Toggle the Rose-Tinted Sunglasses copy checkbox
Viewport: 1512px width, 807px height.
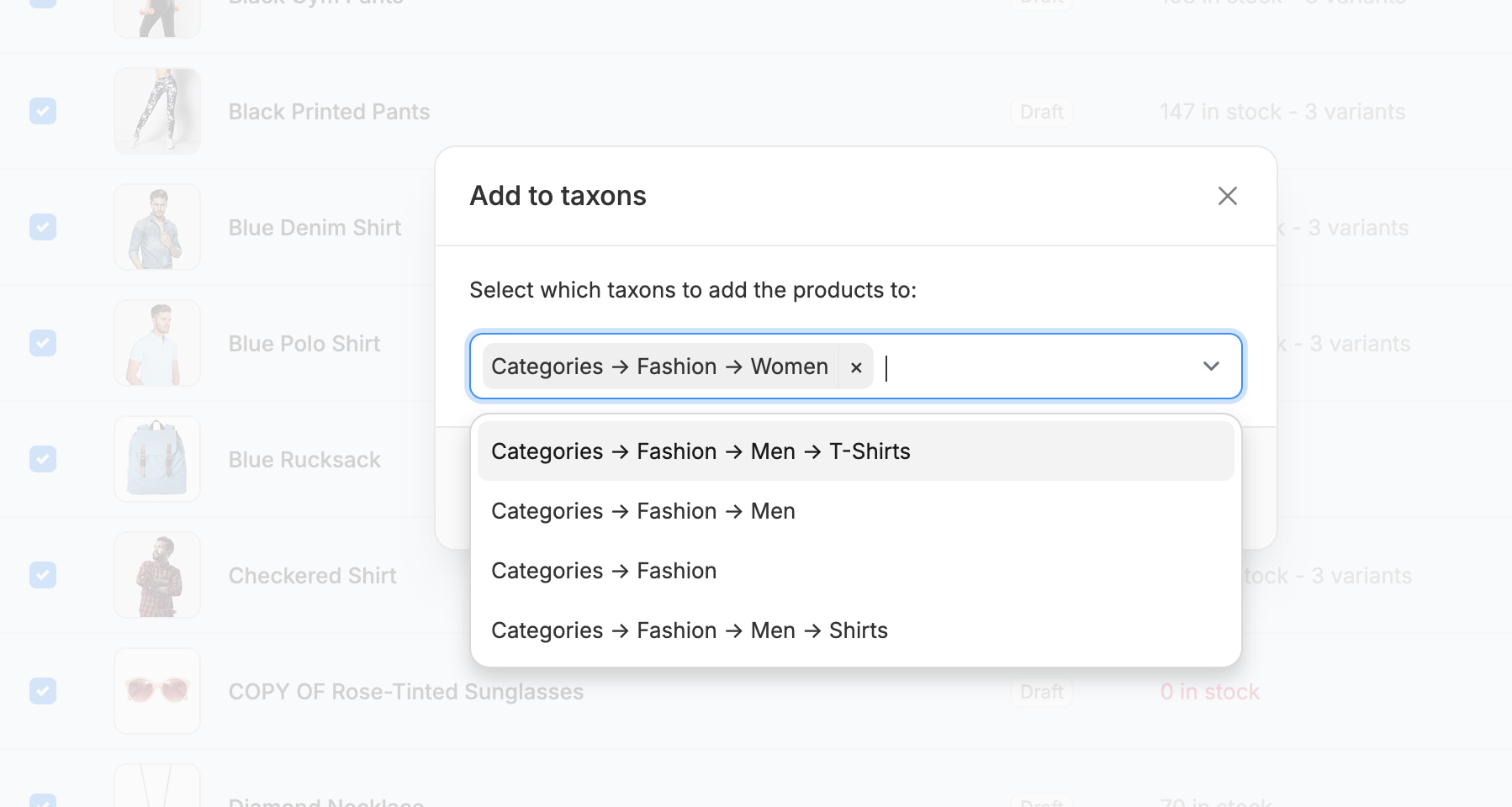(x=43, y=691)
